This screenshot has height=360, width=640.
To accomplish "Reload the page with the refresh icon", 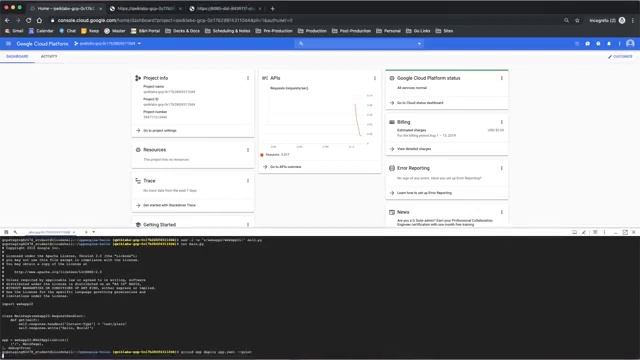I will 28,20.
